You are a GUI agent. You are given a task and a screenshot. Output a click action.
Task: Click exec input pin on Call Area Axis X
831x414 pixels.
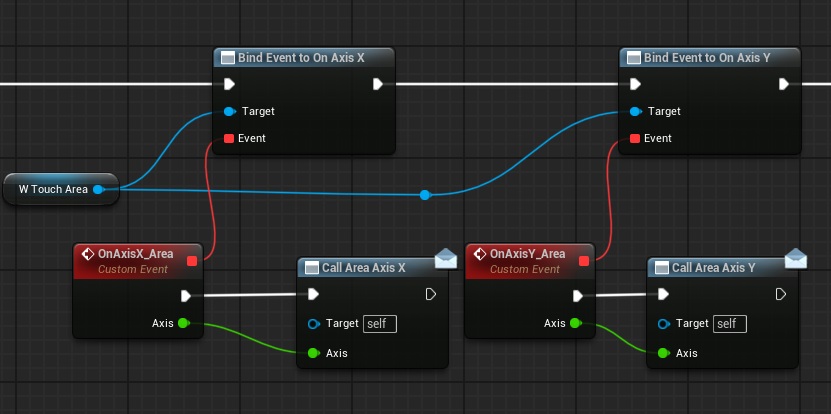(x=313, y=294)
